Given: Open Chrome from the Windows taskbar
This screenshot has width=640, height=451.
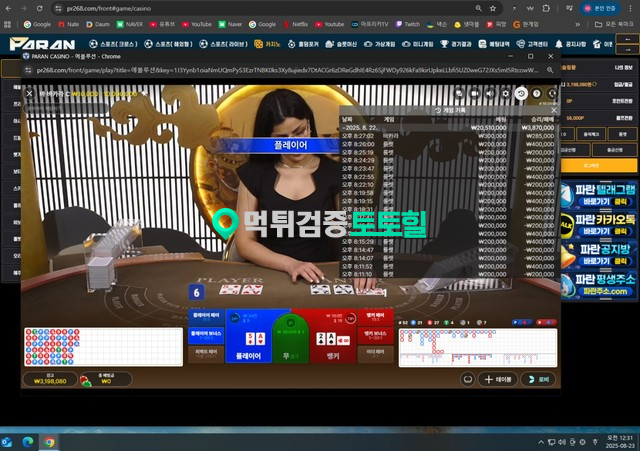Looking at the screenshot, I should click(49, 442).
